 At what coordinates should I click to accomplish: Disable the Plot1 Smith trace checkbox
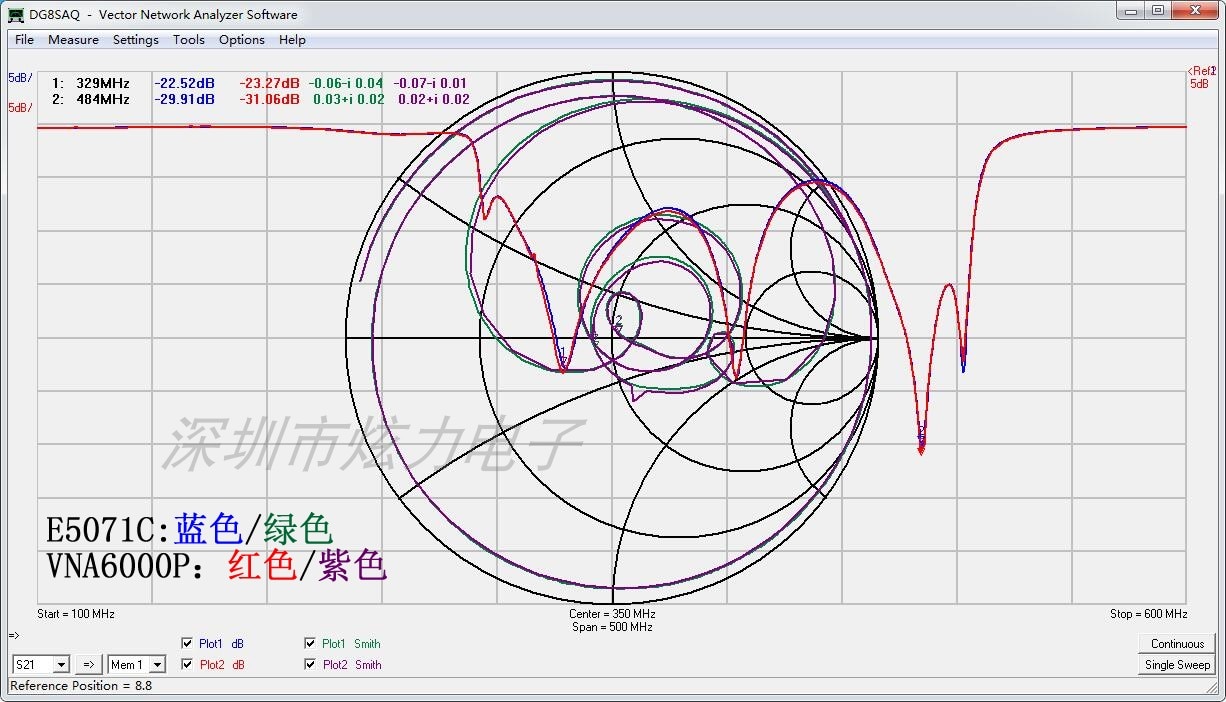point(310,644)
